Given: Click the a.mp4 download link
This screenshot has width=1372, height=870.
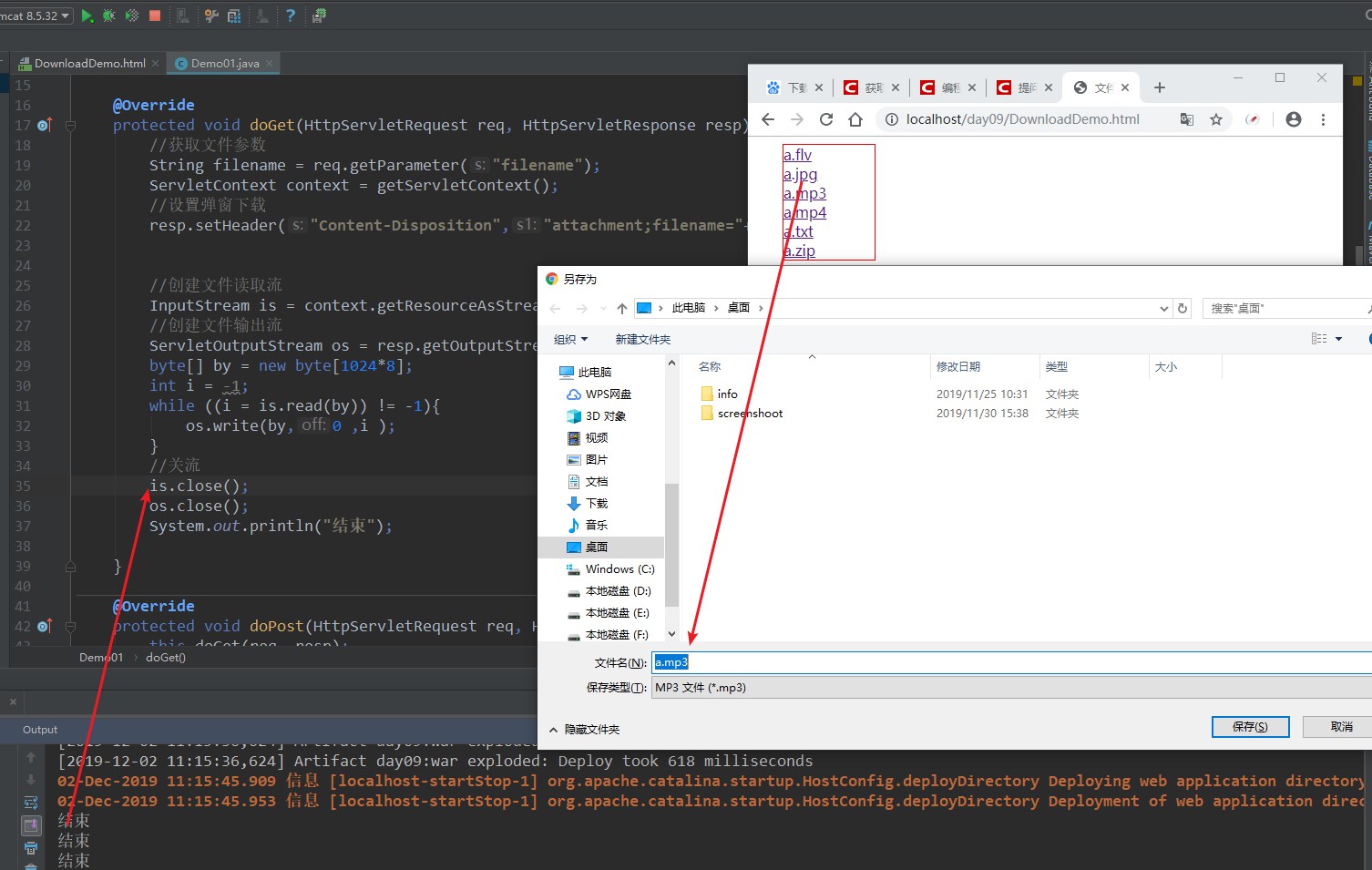Looking at the screenshot, I should (x=804, y=212).
